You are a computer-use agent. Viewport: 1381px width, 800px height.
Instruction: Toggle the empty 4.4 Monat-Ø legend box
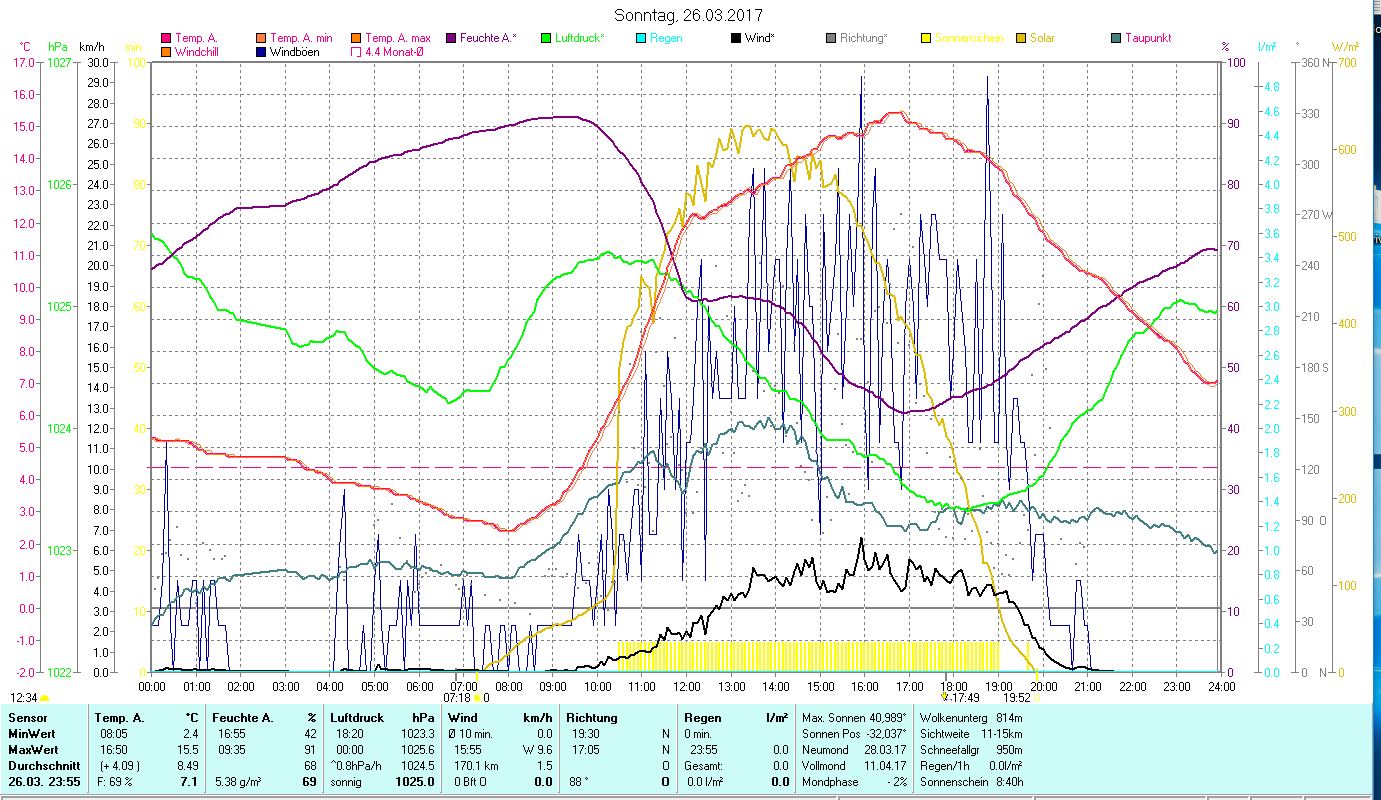355,52
